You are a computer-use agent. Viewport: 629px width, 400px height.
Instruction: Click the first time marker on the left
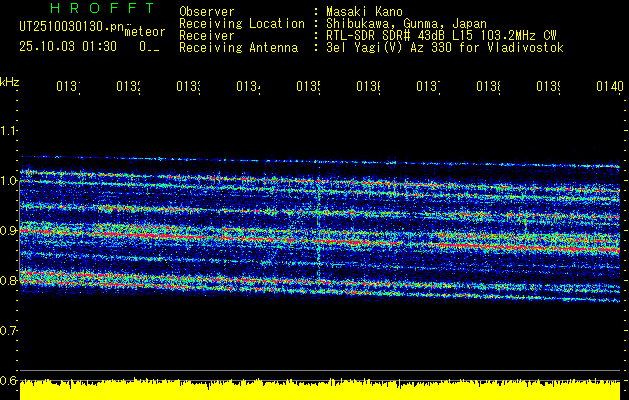[67, 88]
